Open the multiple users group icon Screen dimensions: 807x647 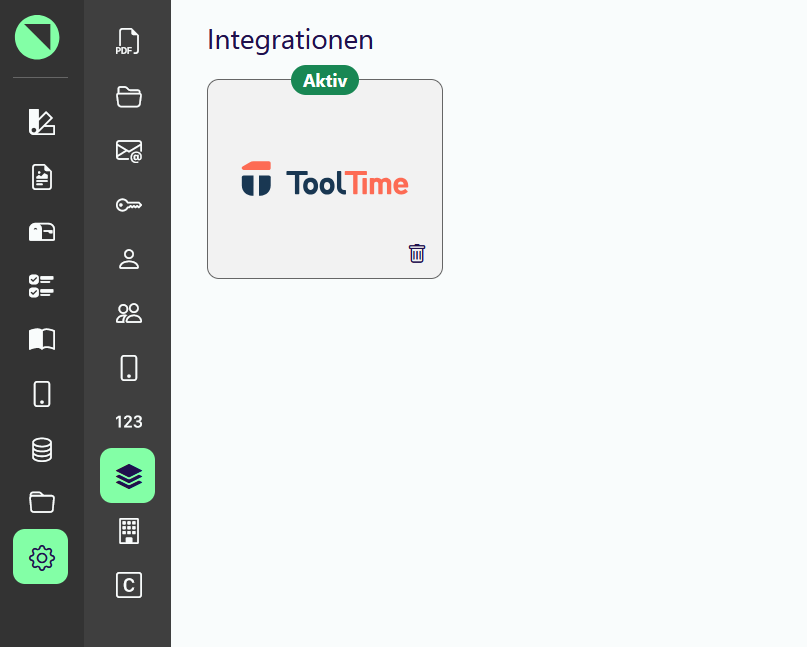[x=129, y=313]
